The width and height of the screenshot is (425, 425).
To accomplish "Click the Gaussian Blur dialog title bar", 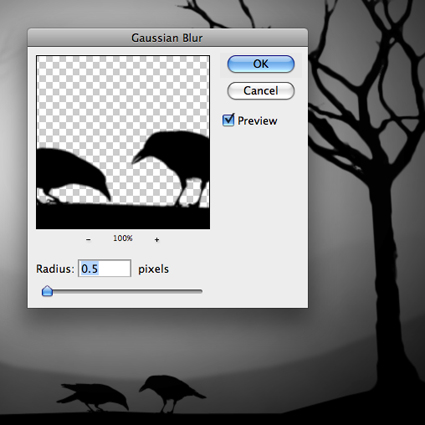I will (167, 38).
